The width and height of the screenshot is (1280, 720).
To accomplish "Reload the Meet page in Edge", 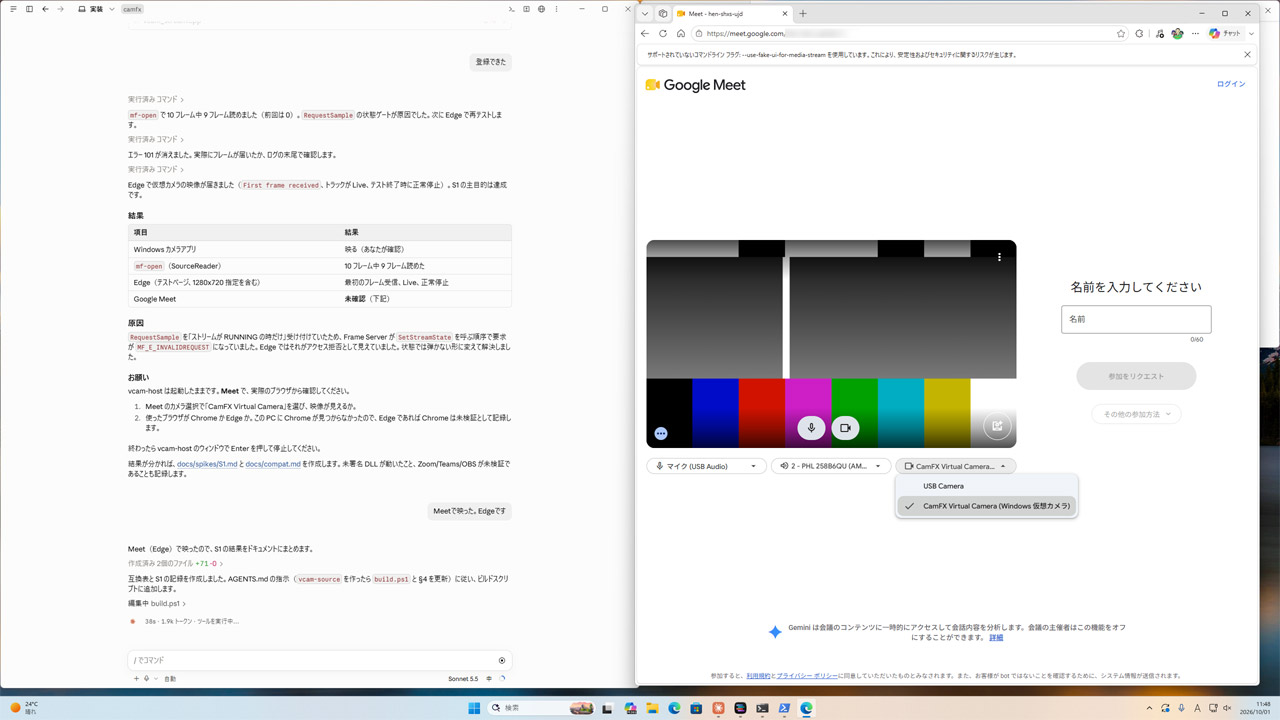I will (x=662, y=34).
